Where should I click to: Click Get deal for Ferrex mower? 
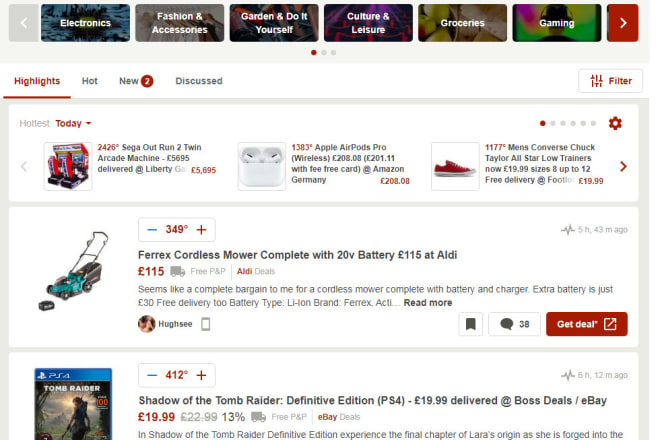point(587,324)
